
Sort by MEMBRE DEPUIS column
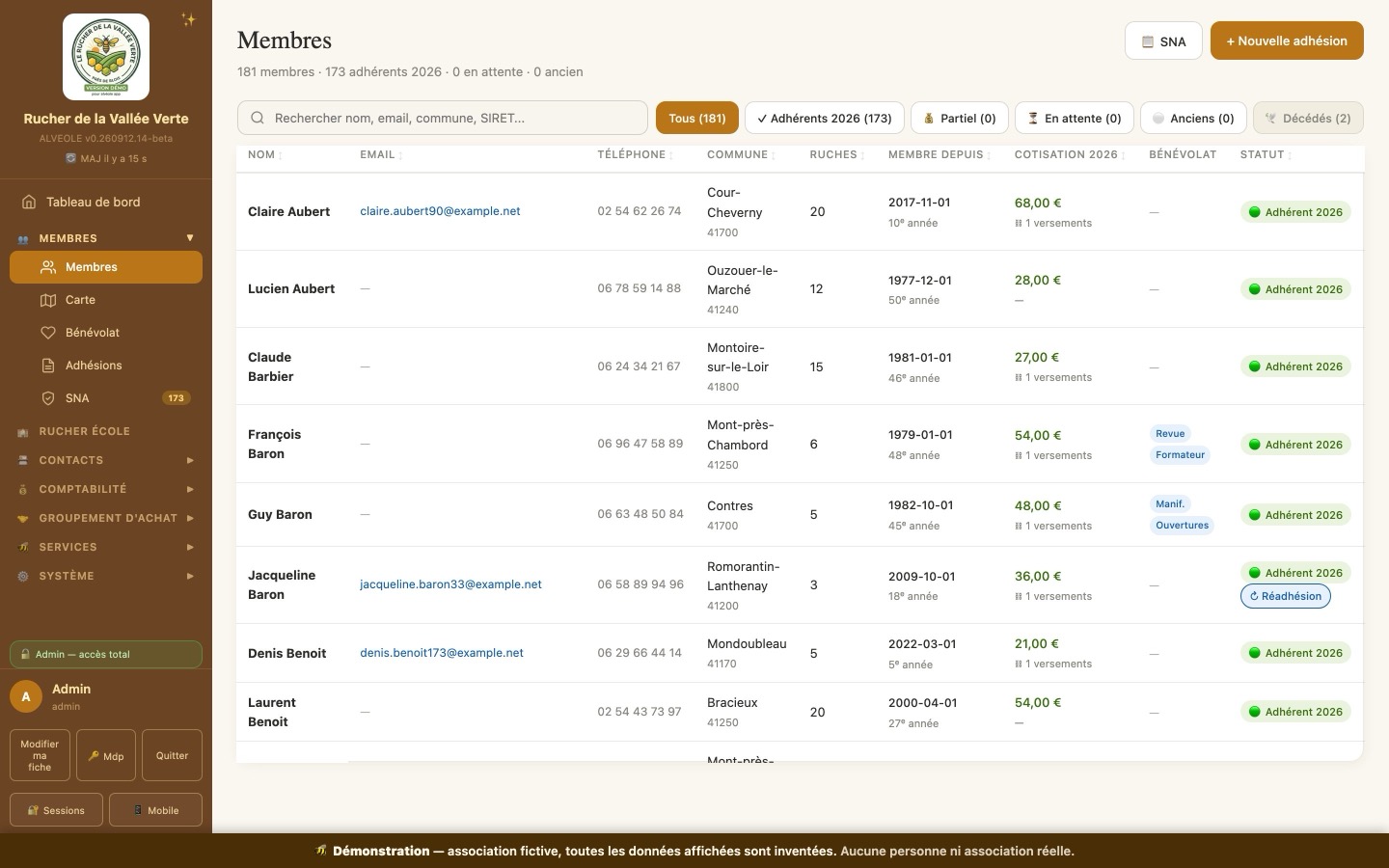939,154
